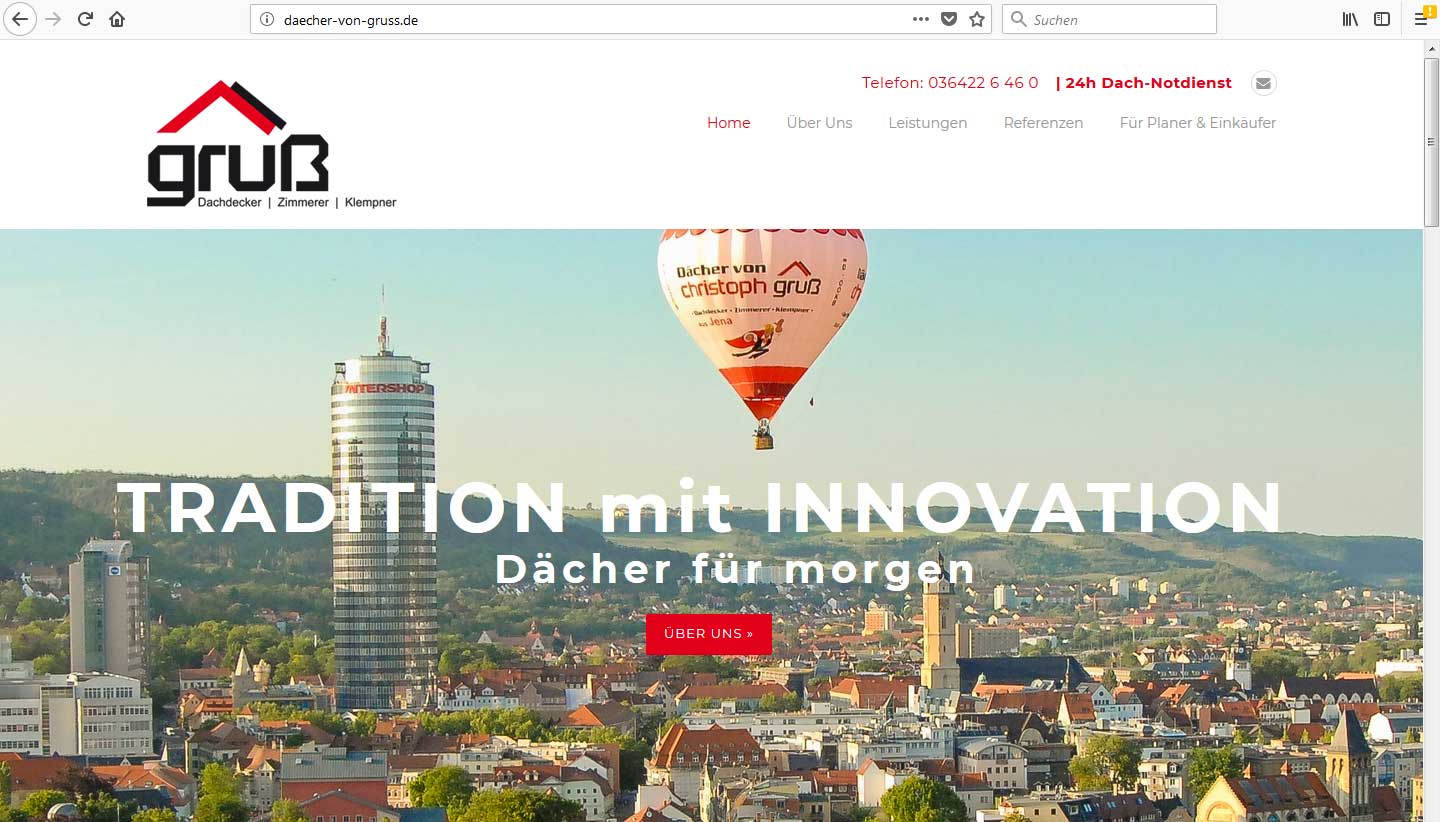The width and height of the screenshot is (1440, 822).
Task: Open the Leistungen menu item
Action: 928,123
